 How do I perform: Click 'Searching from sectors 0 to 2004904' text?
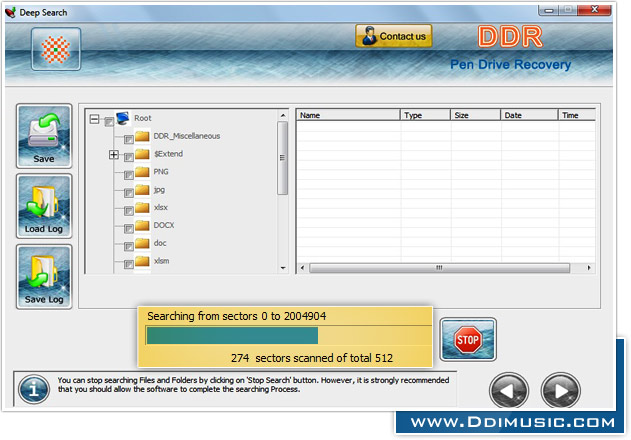(237, 316)
